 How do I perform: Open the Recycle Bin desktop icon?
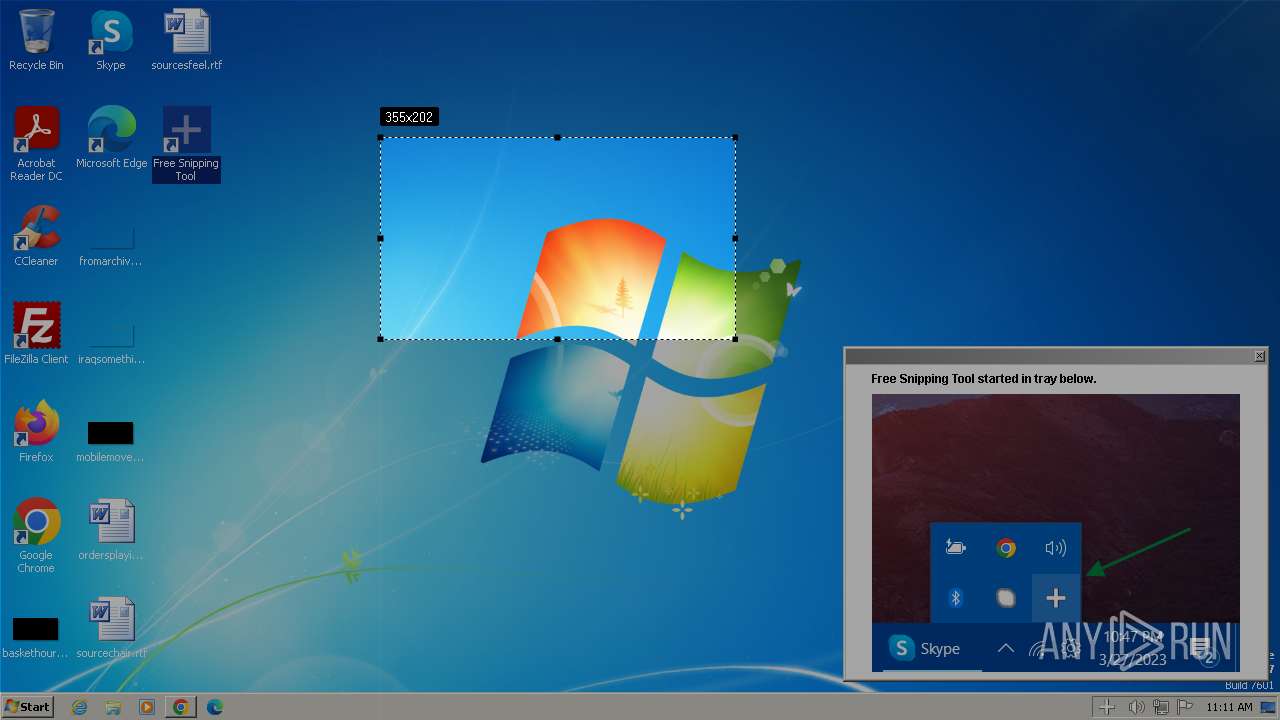(36, 40)
